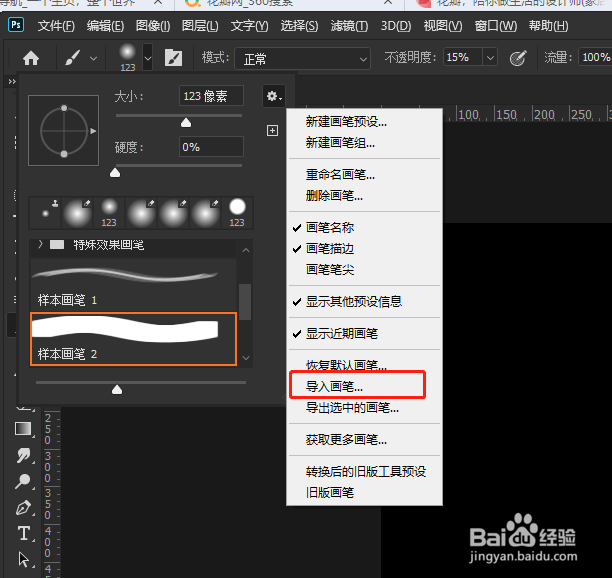Open the 选择(S) menu
612x578 pixels.
299,26
